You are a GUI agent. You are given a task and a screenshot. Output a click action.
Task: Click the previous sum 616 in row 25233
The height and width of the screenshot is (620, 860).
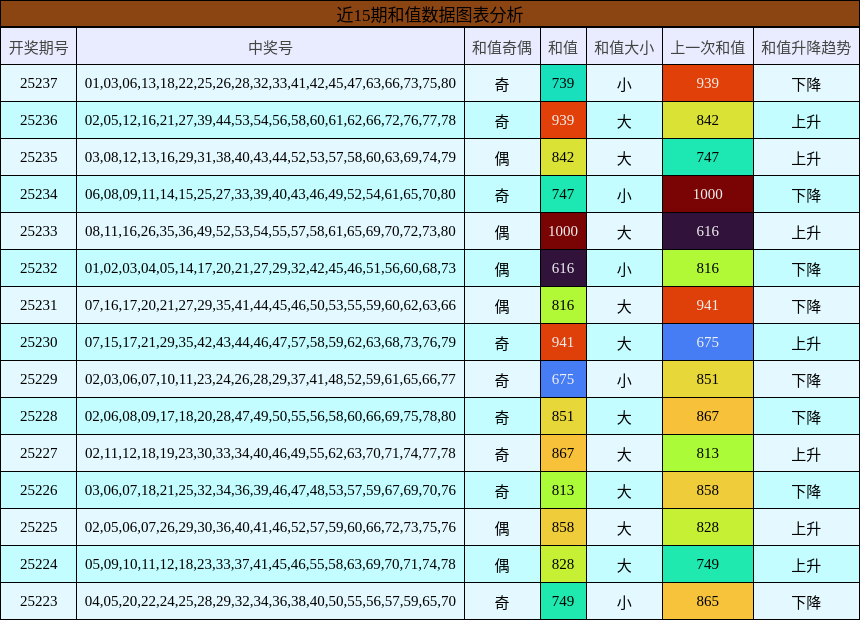[708, 232]
